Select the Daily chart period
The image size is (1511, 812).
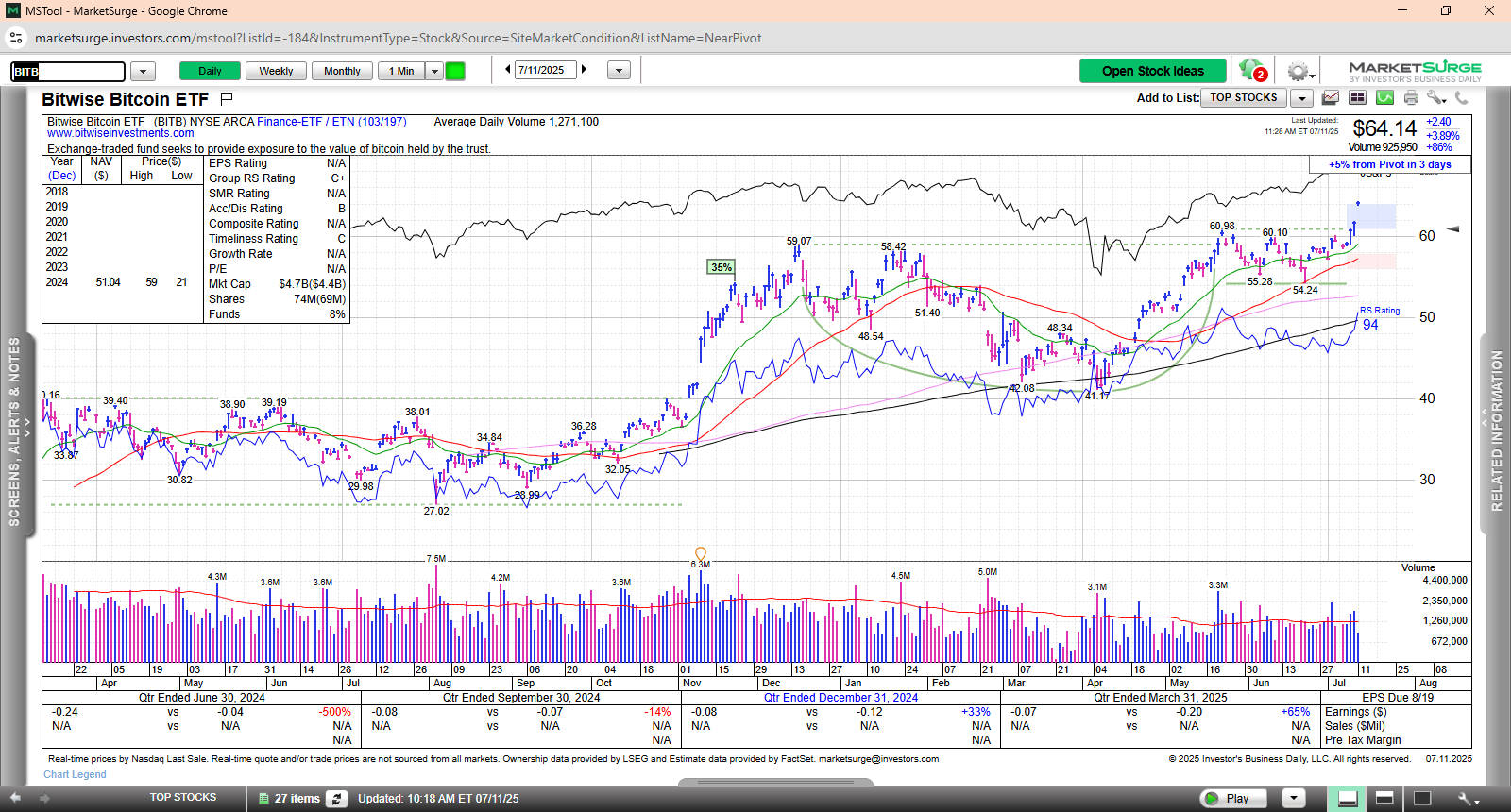(x=210, y=71)
